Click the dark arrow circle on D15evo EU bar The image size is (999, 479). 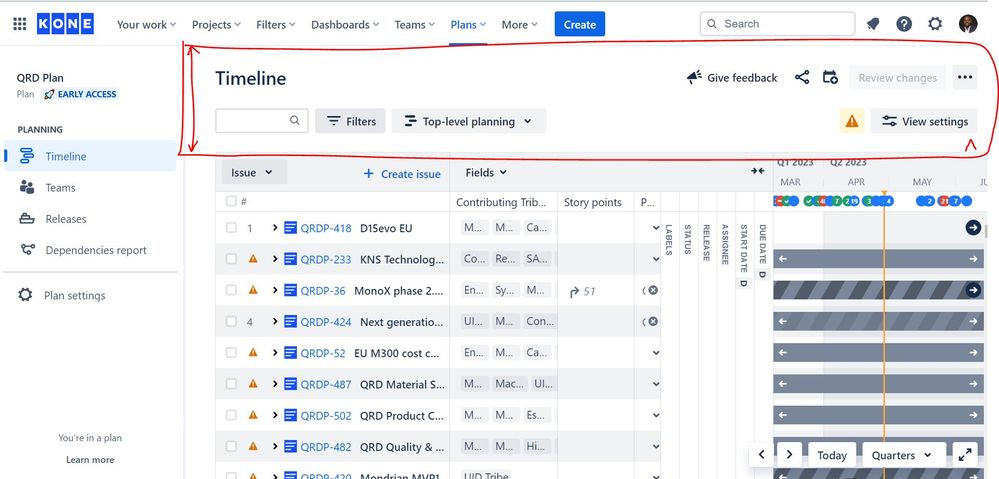click(x=973, y=227)
